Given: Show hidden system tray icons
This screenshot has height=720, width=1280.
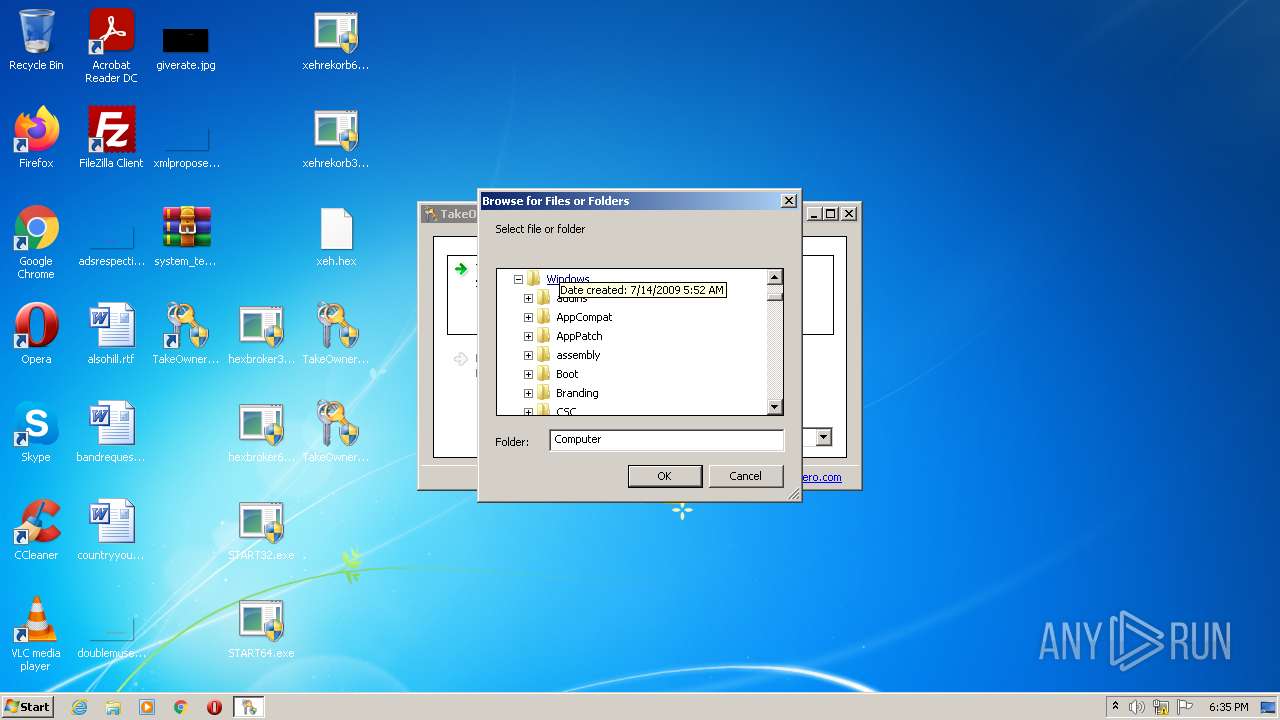Looking at the screenshot, I should [1115, 707].
